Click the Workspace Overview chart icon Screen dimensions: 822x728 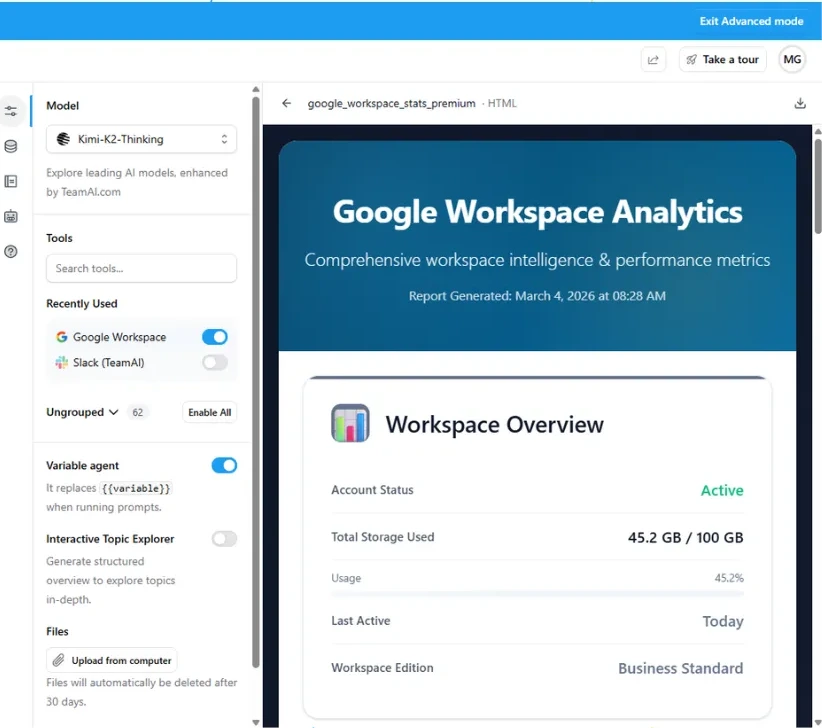(350, 423)
